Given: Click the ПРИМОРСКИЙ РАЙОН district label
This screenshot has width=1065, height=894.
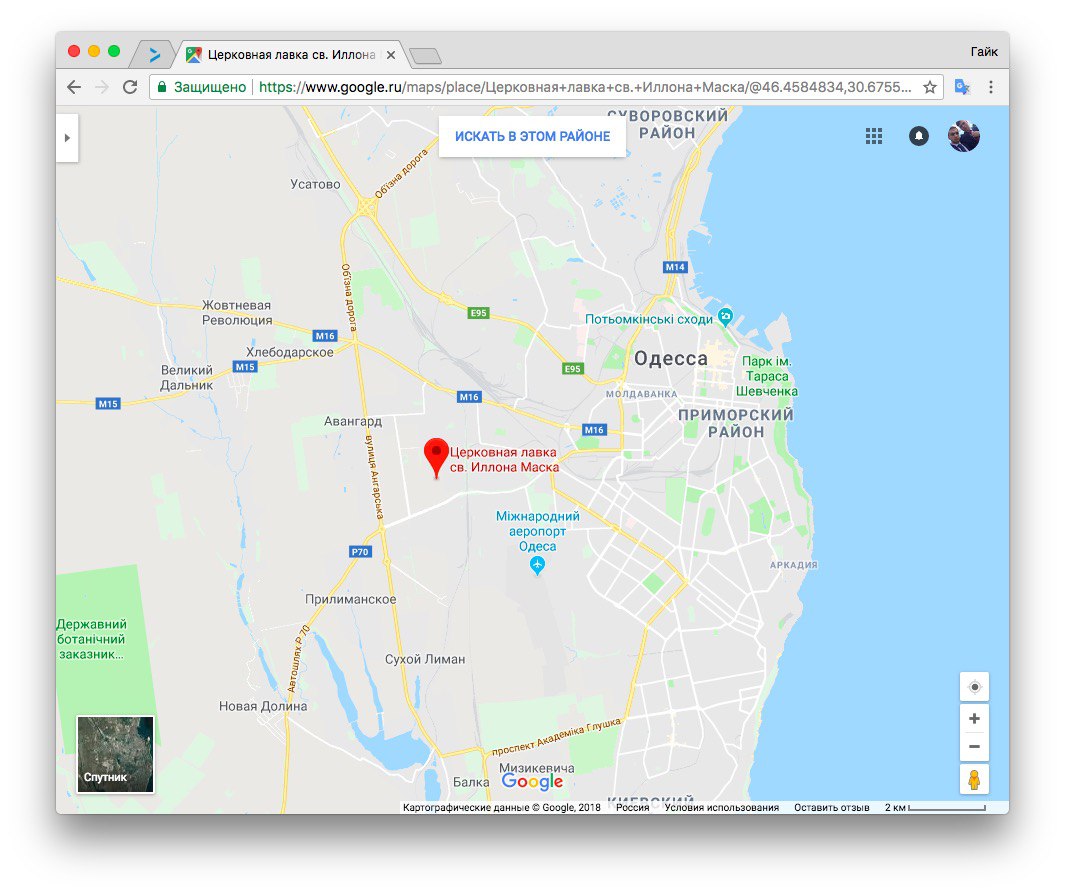Looking at the screenshot, I should tap(736, 423).
